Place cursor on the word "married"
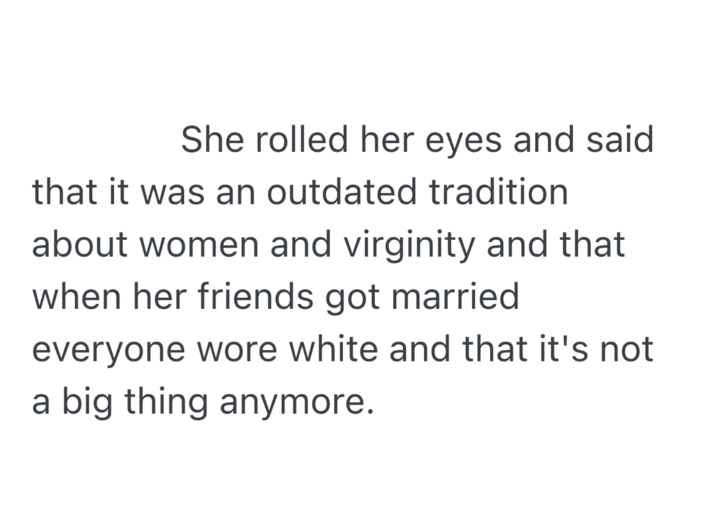Screen dimensions: 716x525 click(470, 298)
